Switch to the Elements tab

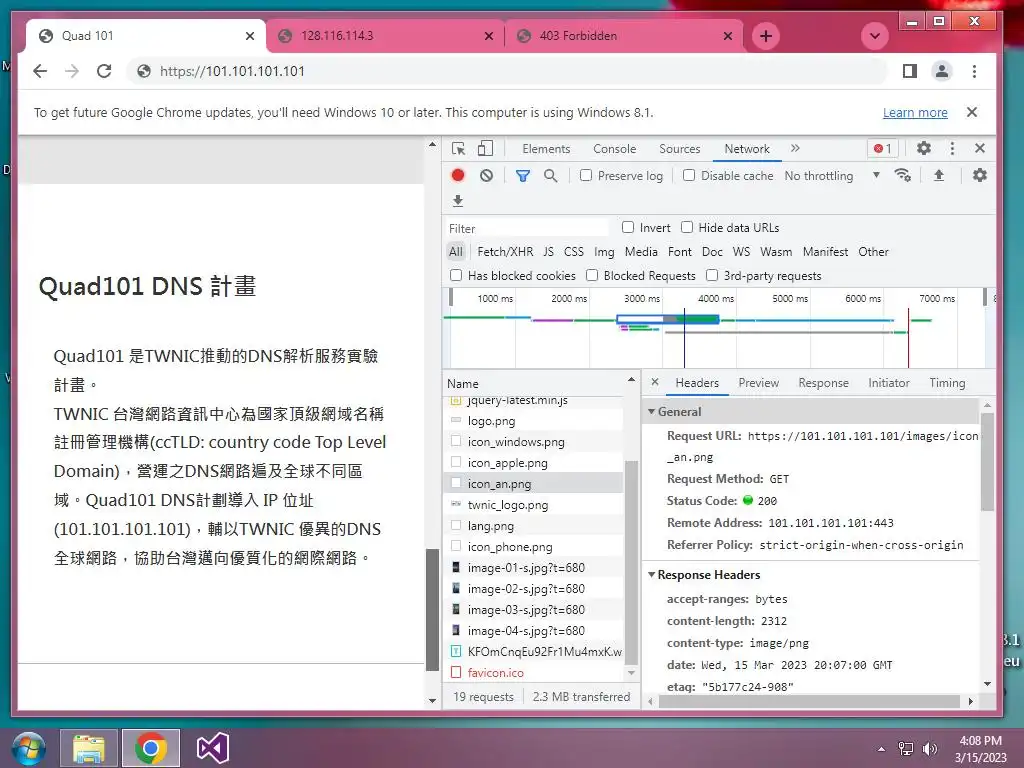pyautogui.click(x=546, y=149)
